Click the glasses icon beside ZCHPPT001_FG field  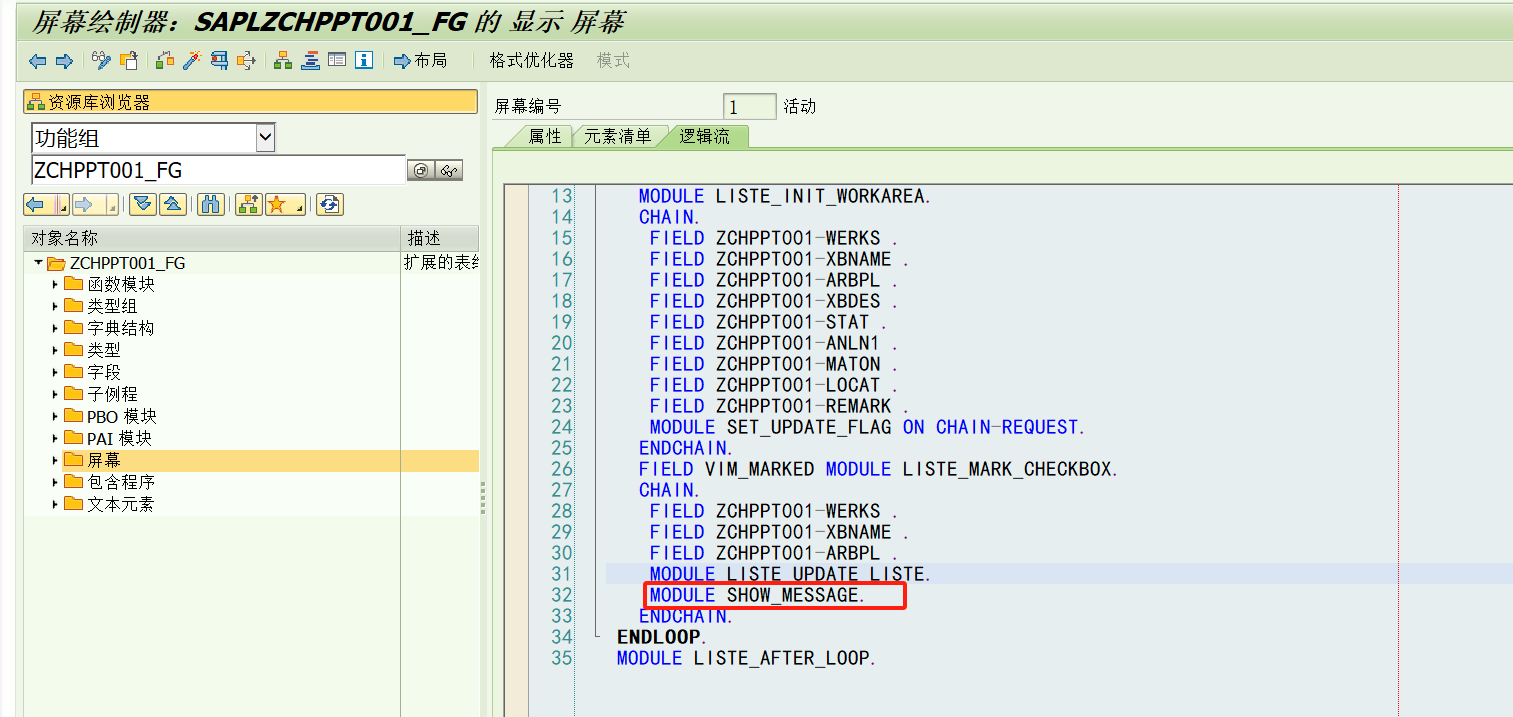pyautogui.click(x=449, y=171)
